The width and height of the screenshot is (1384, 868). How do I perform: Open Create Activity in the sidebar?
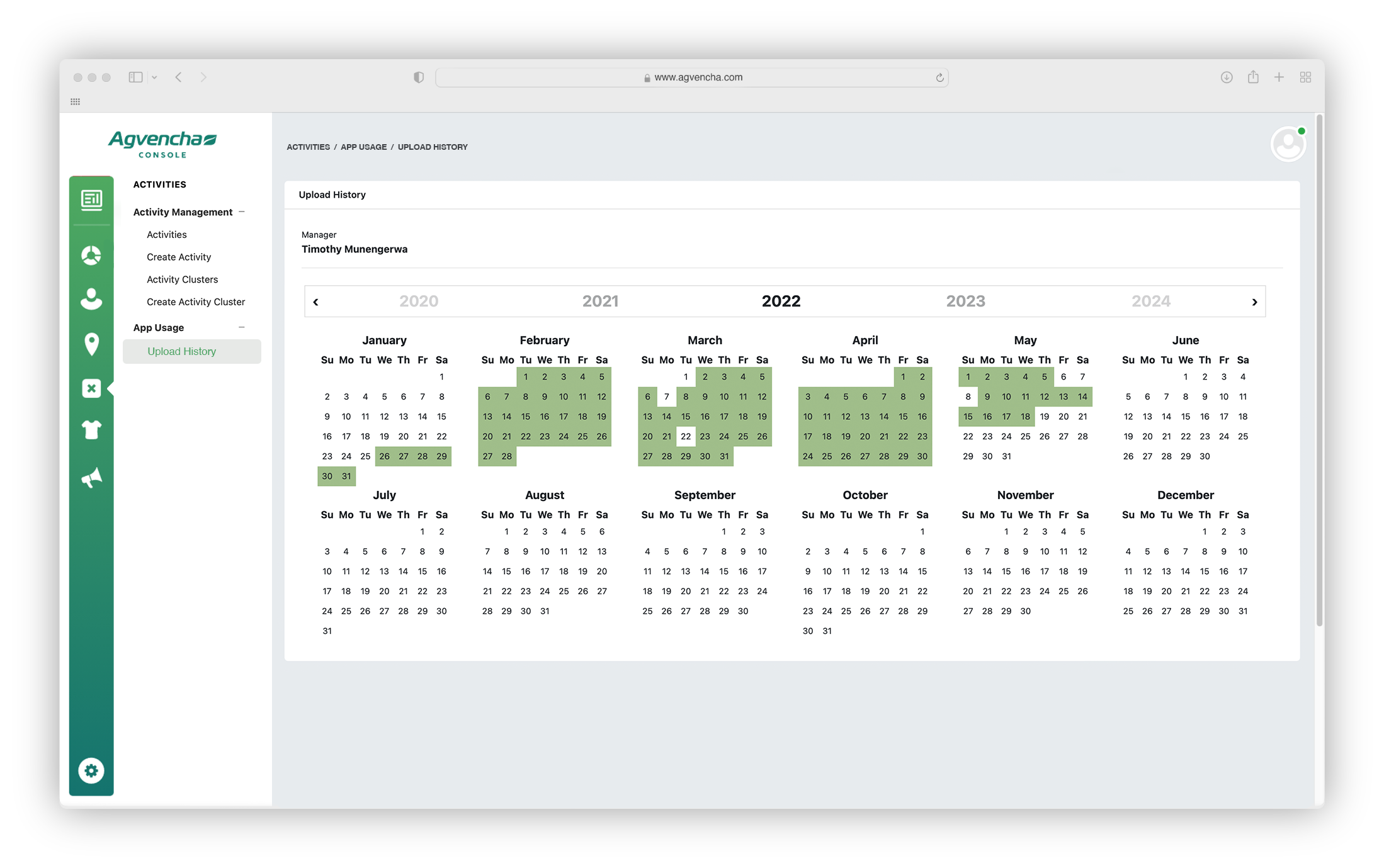[x=179, y=257]
